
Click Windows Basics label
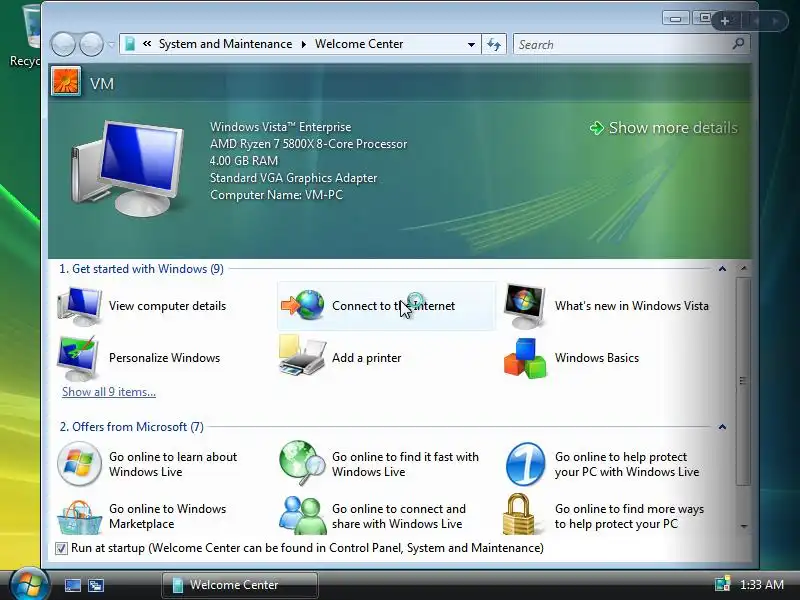click(596, 358)
